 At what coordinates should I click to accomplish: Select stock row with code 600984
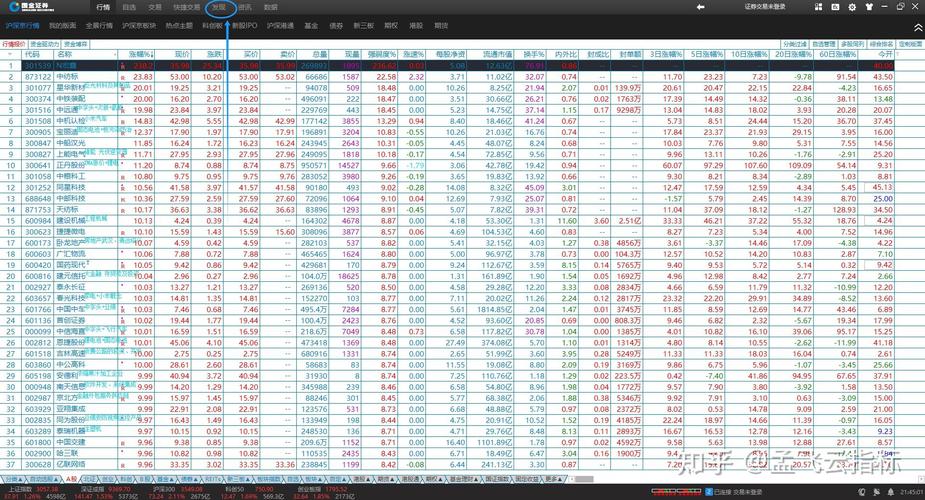[447, 221]
